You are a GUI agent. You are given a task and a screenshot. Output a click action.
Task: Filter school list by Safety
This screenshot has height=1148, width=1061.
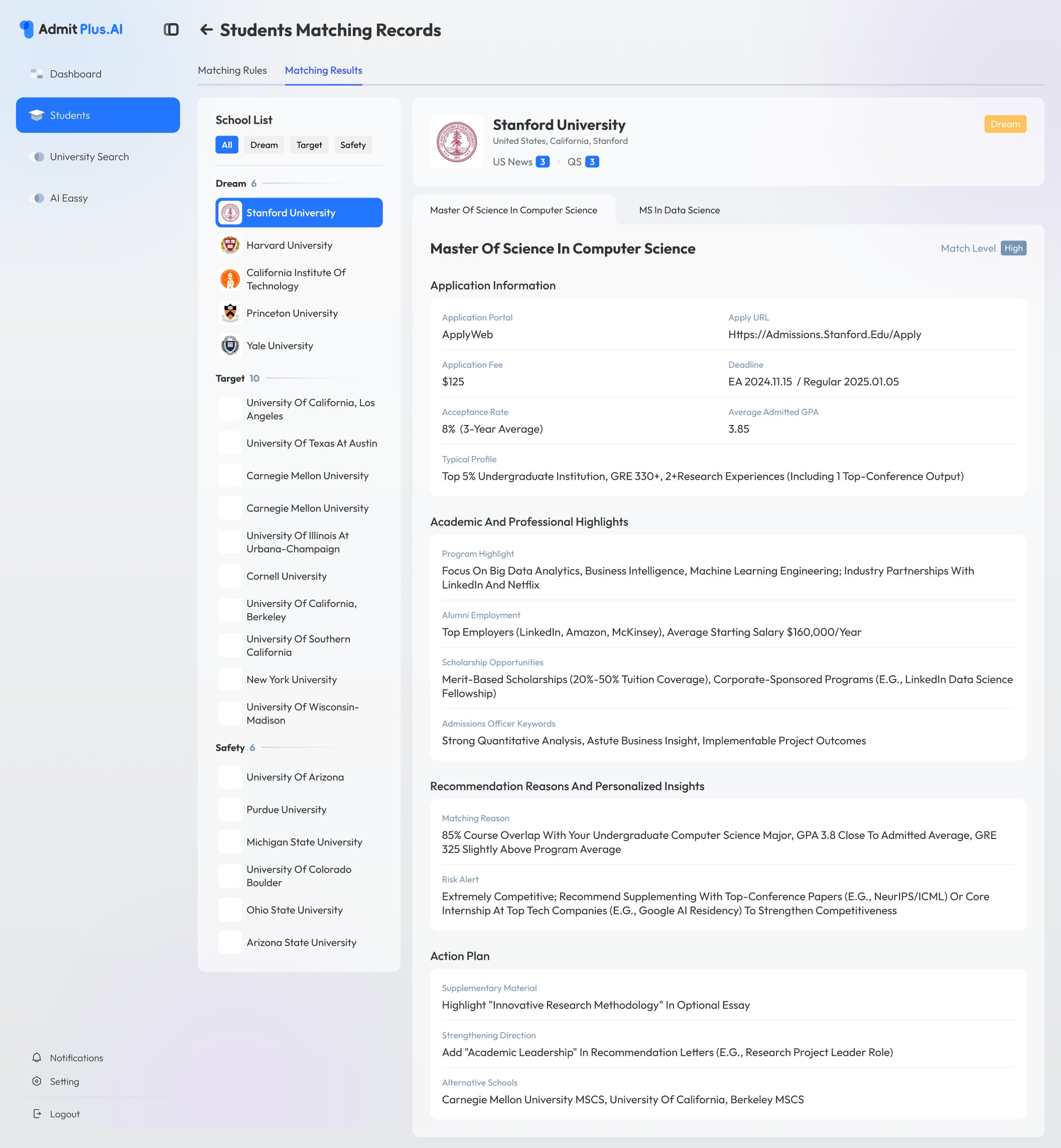(352, 145)
